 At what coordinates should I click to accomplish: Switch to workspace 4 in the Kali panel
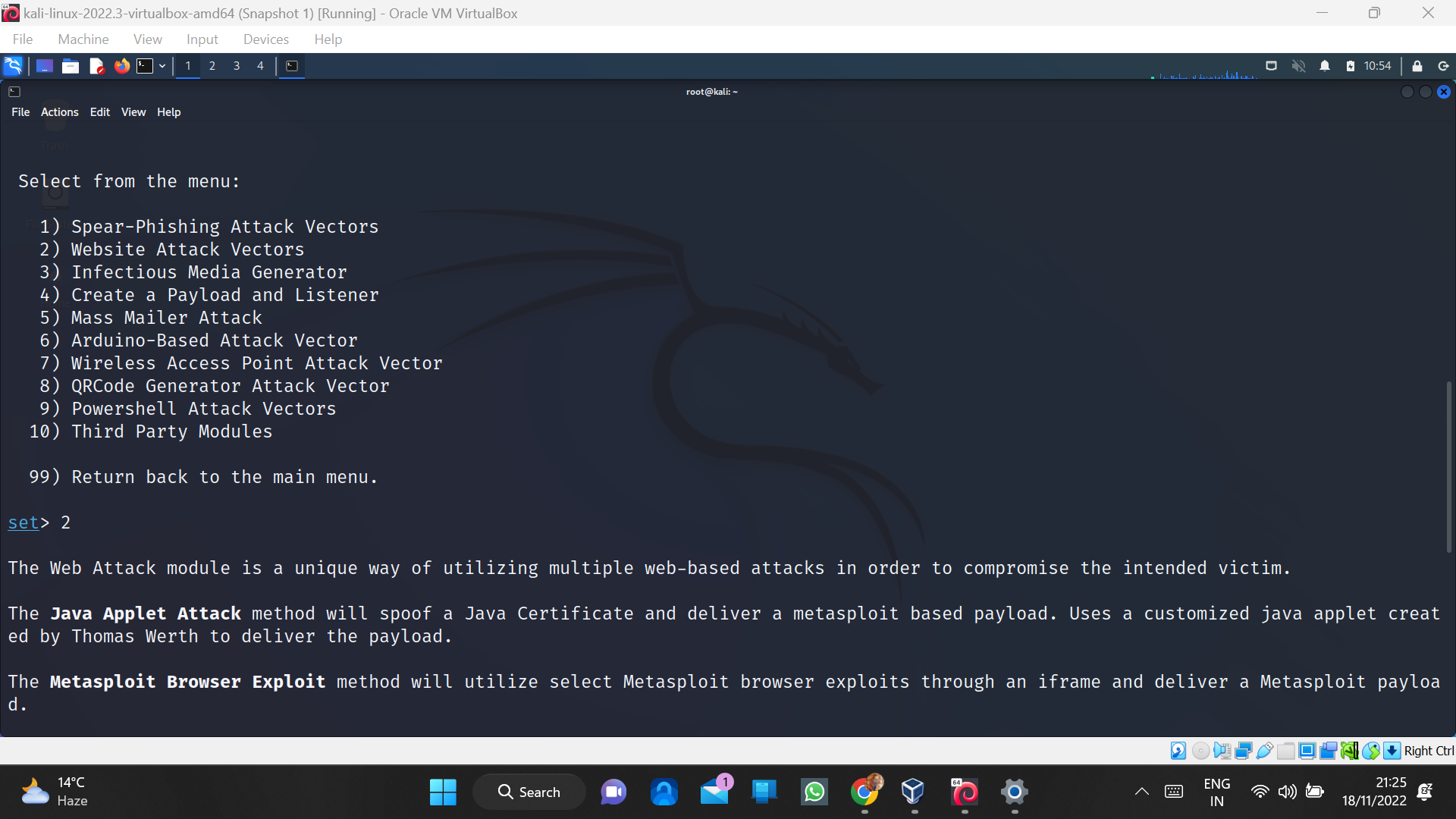point(260,66)
